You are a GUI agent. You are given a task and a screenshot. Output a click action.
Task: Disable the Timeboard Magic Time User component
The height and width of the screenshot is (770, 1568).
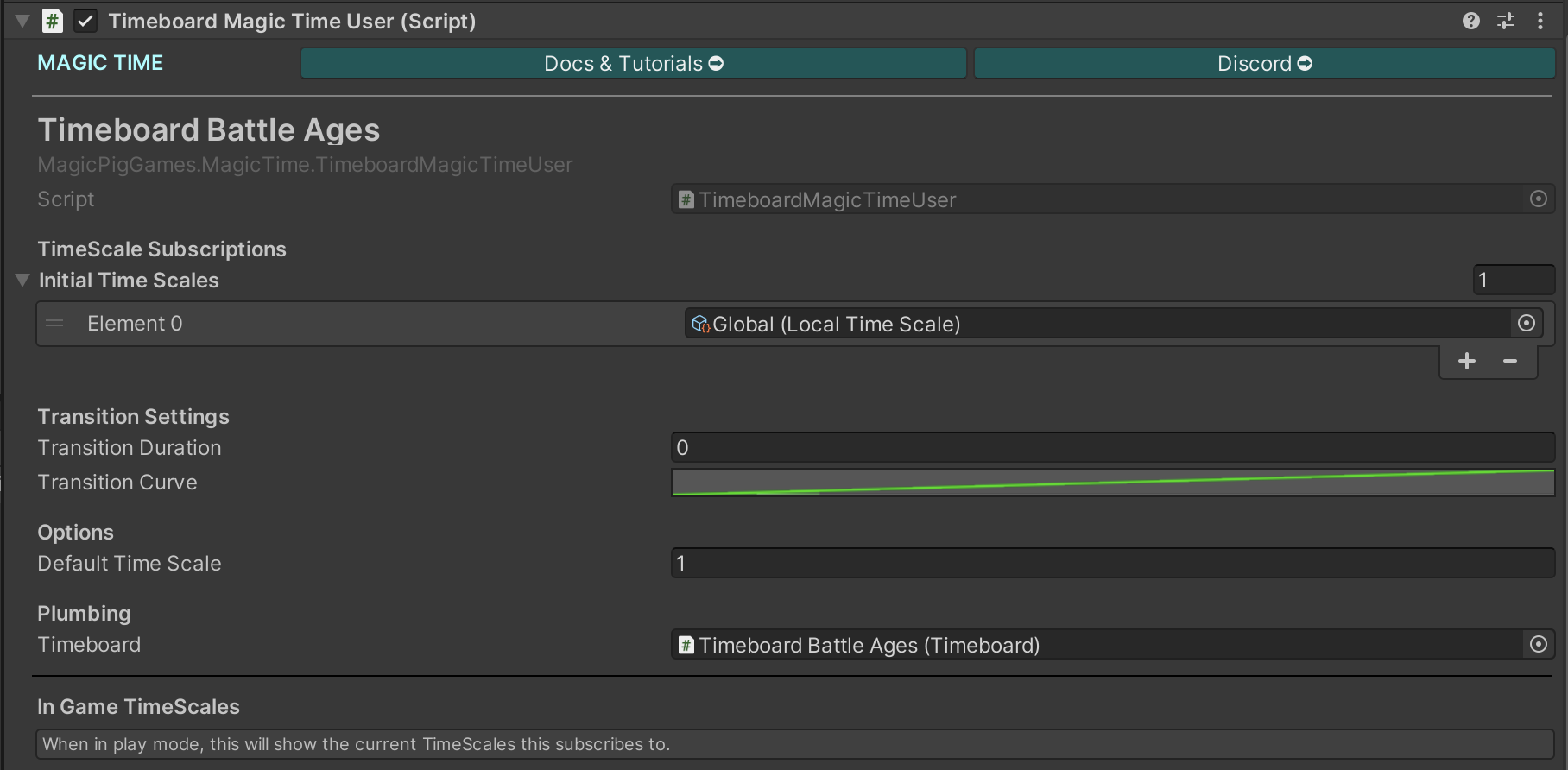[85, 21]
